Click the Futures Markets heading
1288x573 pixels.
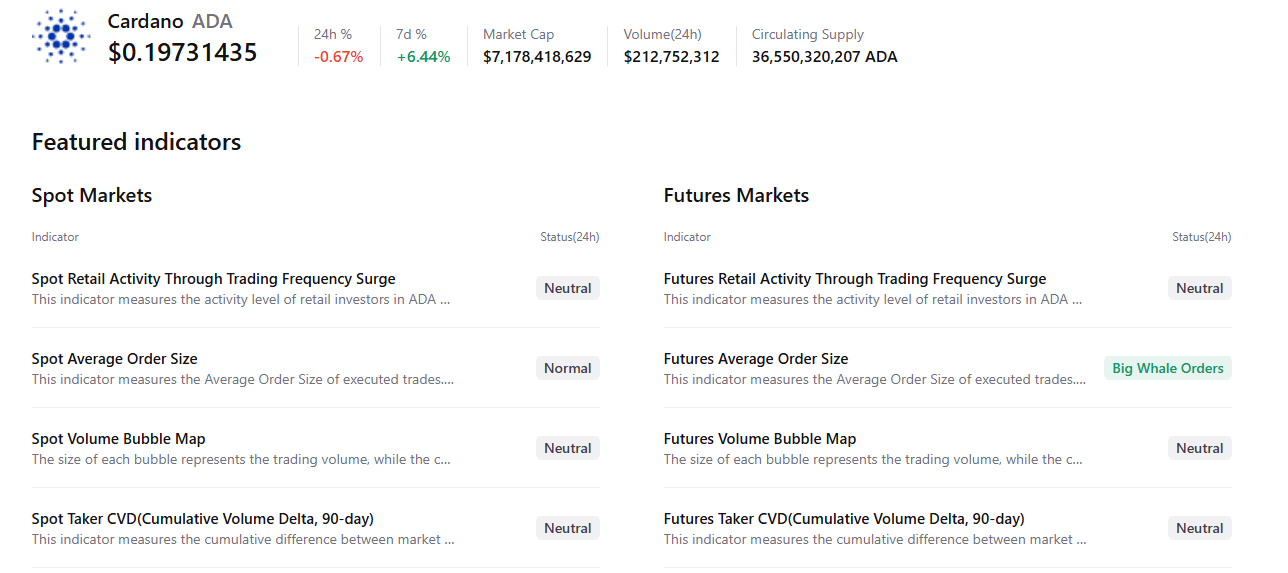tap(737, 195)
